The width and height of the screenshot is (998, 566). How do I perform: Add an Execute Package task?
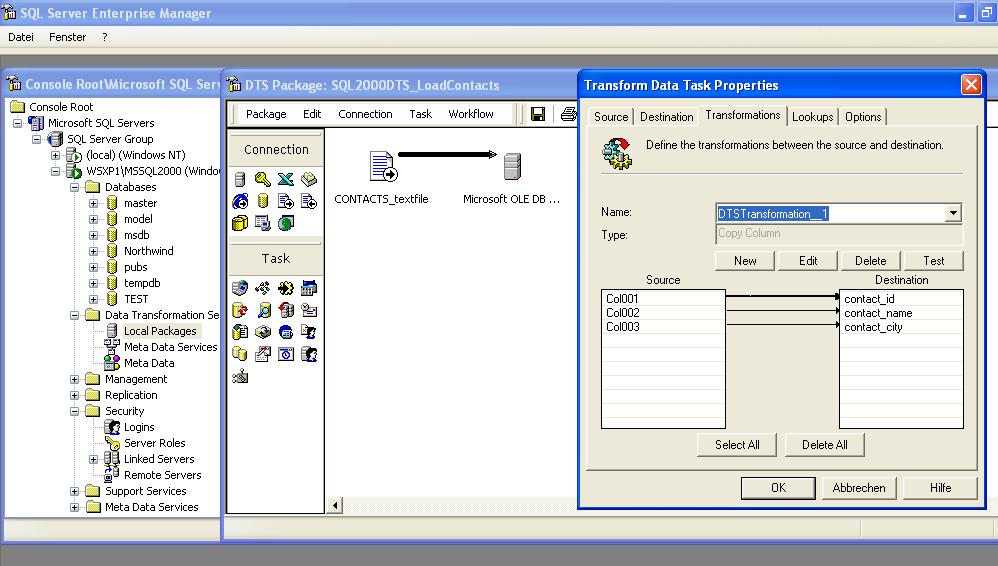[263, 332]
